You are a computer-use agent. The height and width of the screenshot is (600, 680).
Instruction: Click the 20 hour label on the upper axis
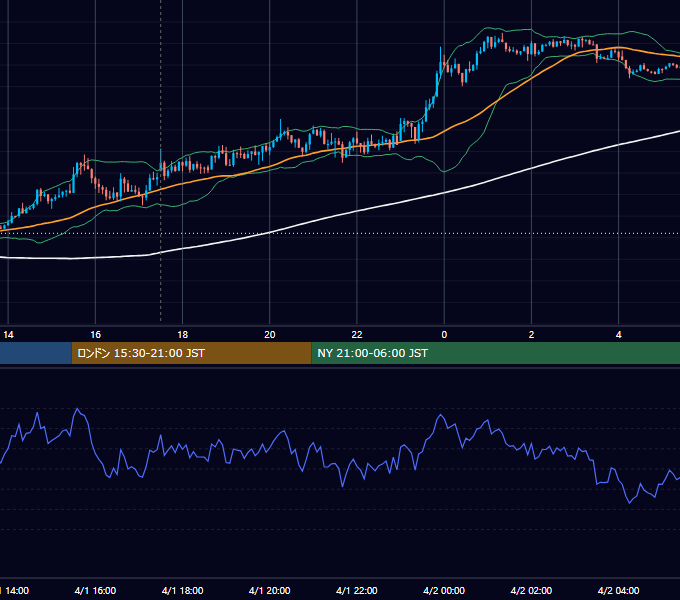tap(270, 335)
